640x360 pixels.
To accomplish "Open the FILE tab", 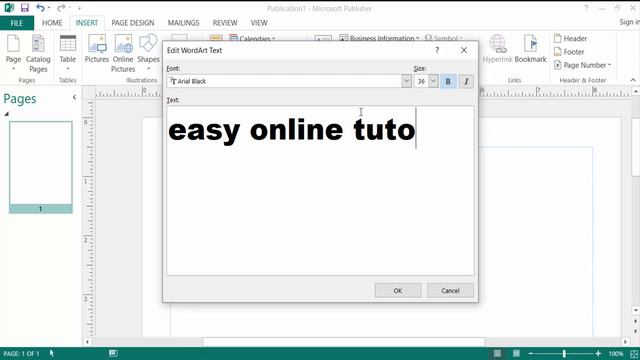I will (17, 23).
